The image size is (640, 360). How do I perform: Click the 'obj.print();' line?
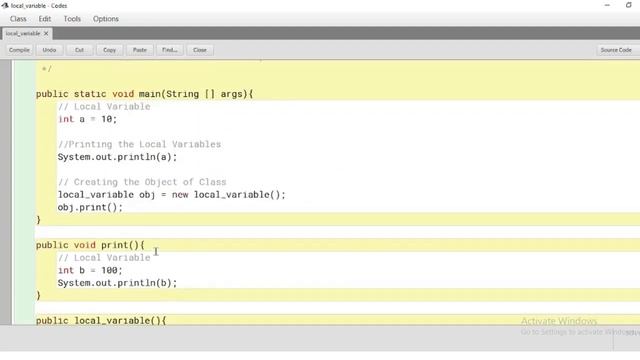point(90,207)
